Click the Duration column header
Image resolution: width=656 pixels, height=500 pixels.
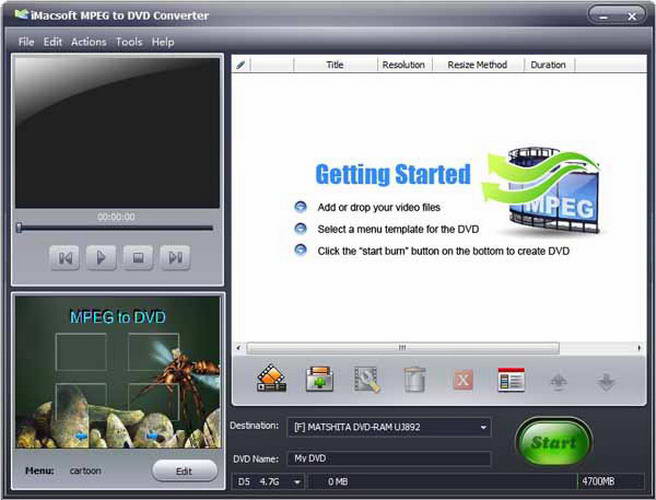pyautogui.click(x=548, y=65)
